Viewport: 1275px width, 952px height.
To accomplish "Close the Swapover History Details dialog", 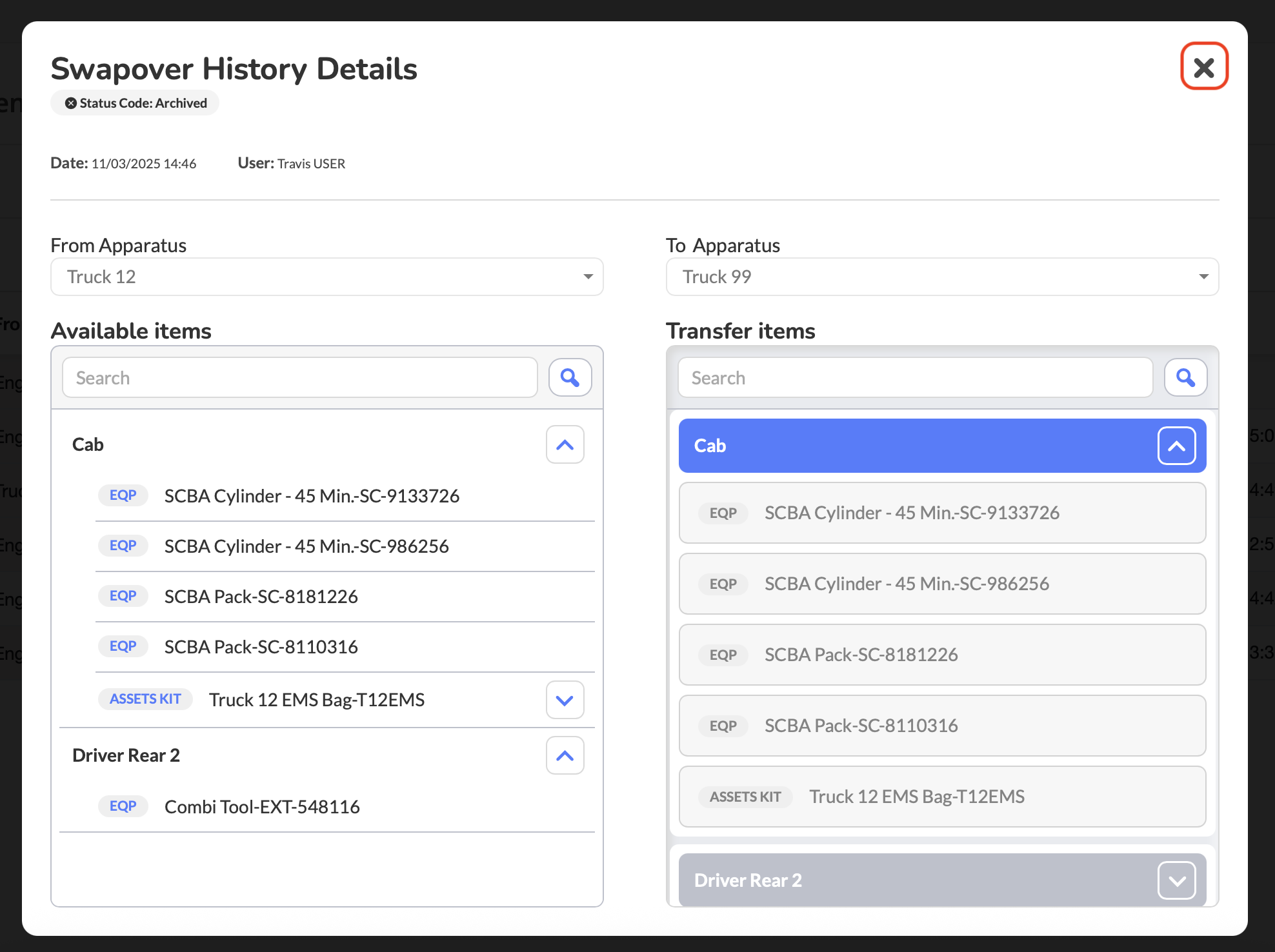I will point(1204,67).
